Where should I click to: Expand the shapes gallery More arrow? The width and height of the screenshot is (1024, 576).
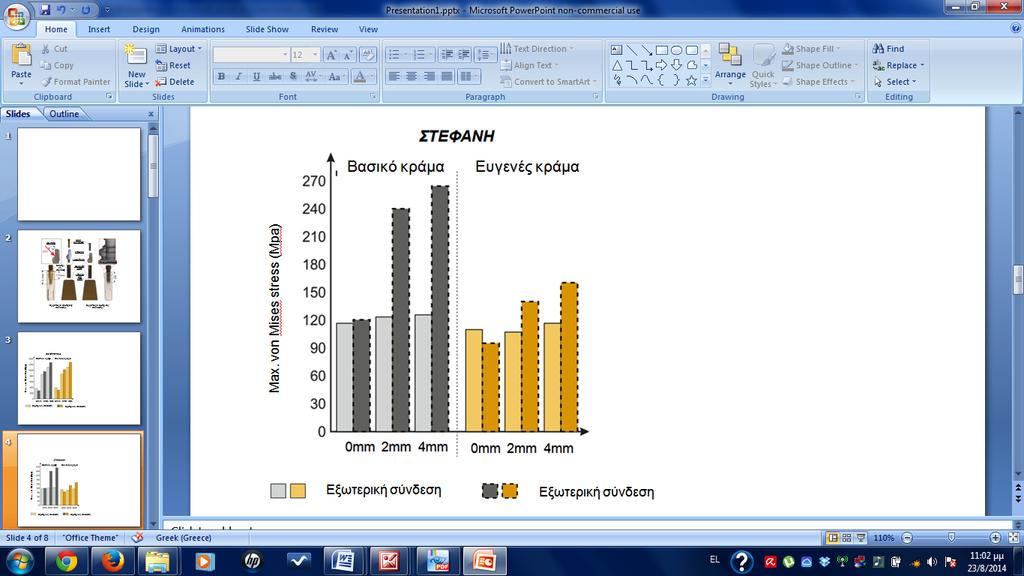point(706,80)
